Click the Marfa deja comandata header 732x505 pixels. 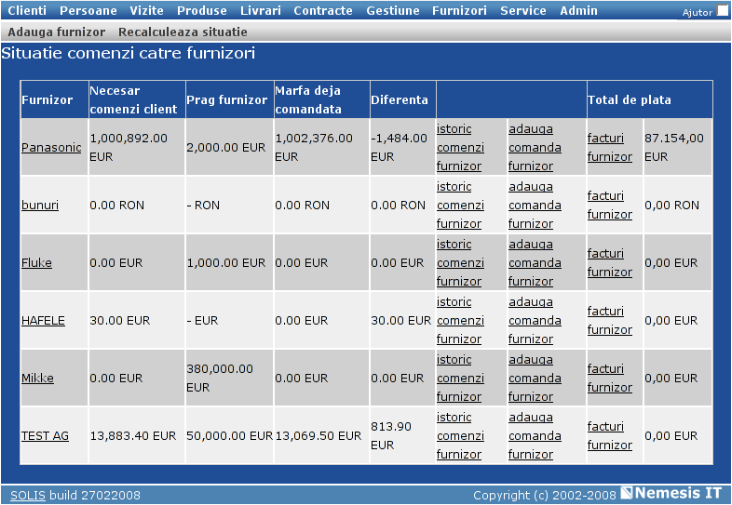(x=322, y=99)
